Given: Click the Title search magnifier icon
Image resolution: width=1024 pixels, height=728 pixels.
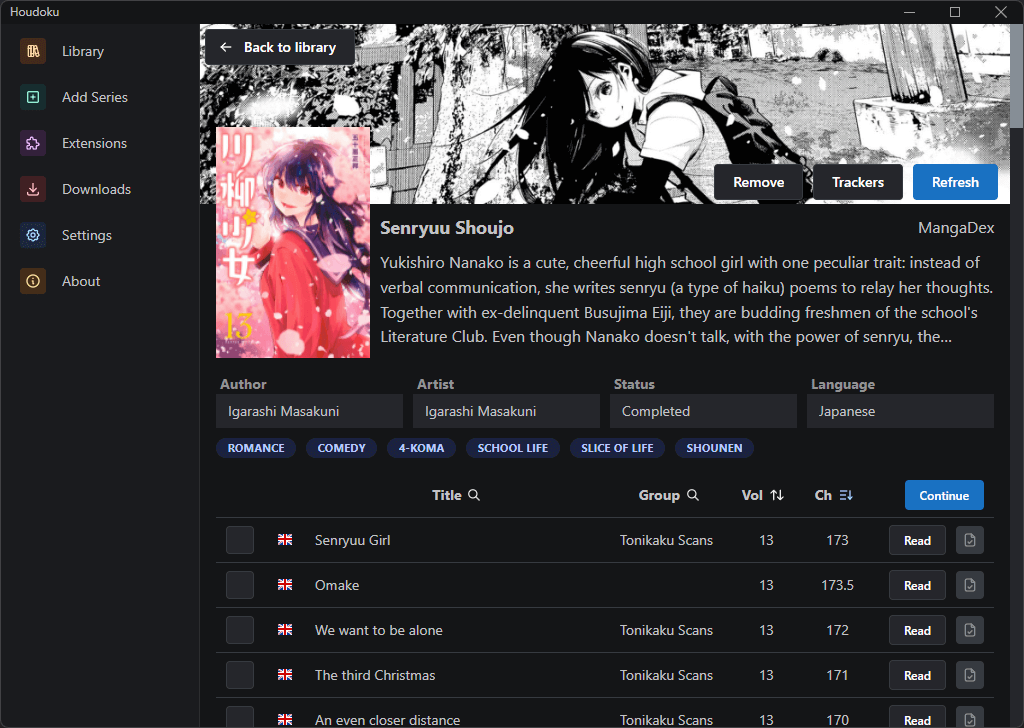Looking at the screenshot, I should coord(474,495).
